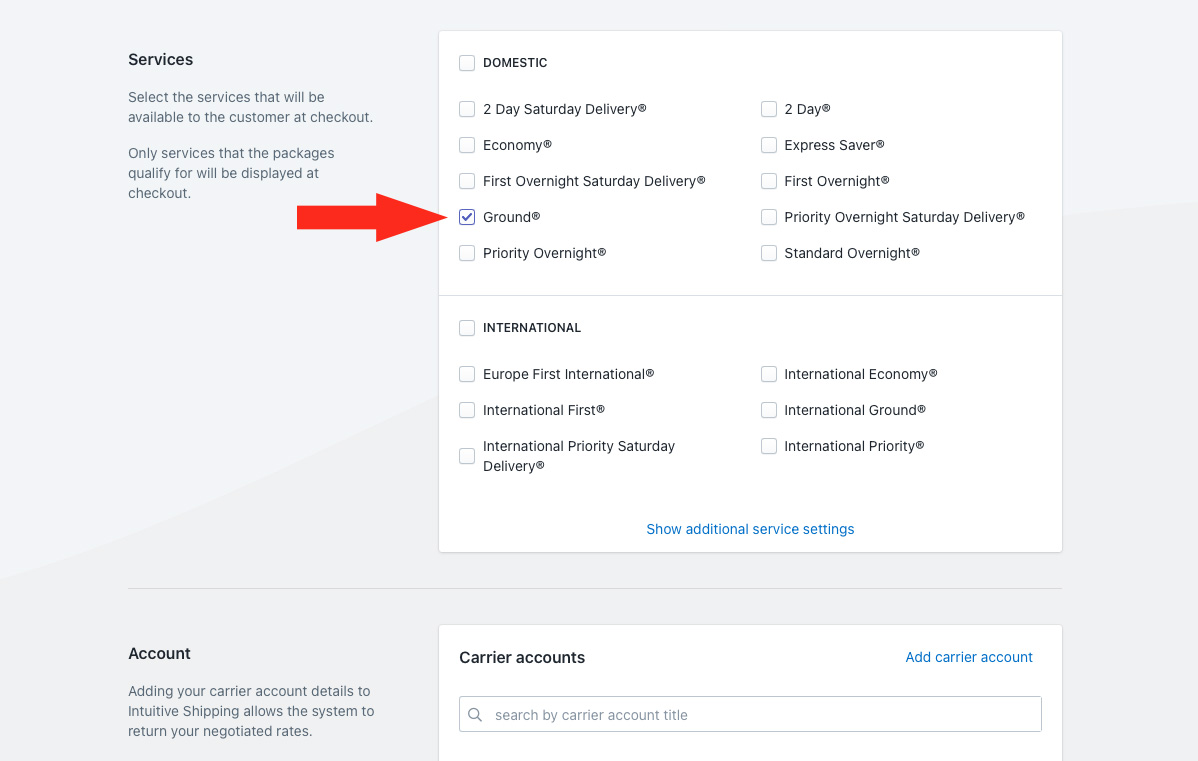This screenshot has width=1198, height=761.
Task: Click the search magnifier icon in carrier accounts
Action: (x=475, y=715)
